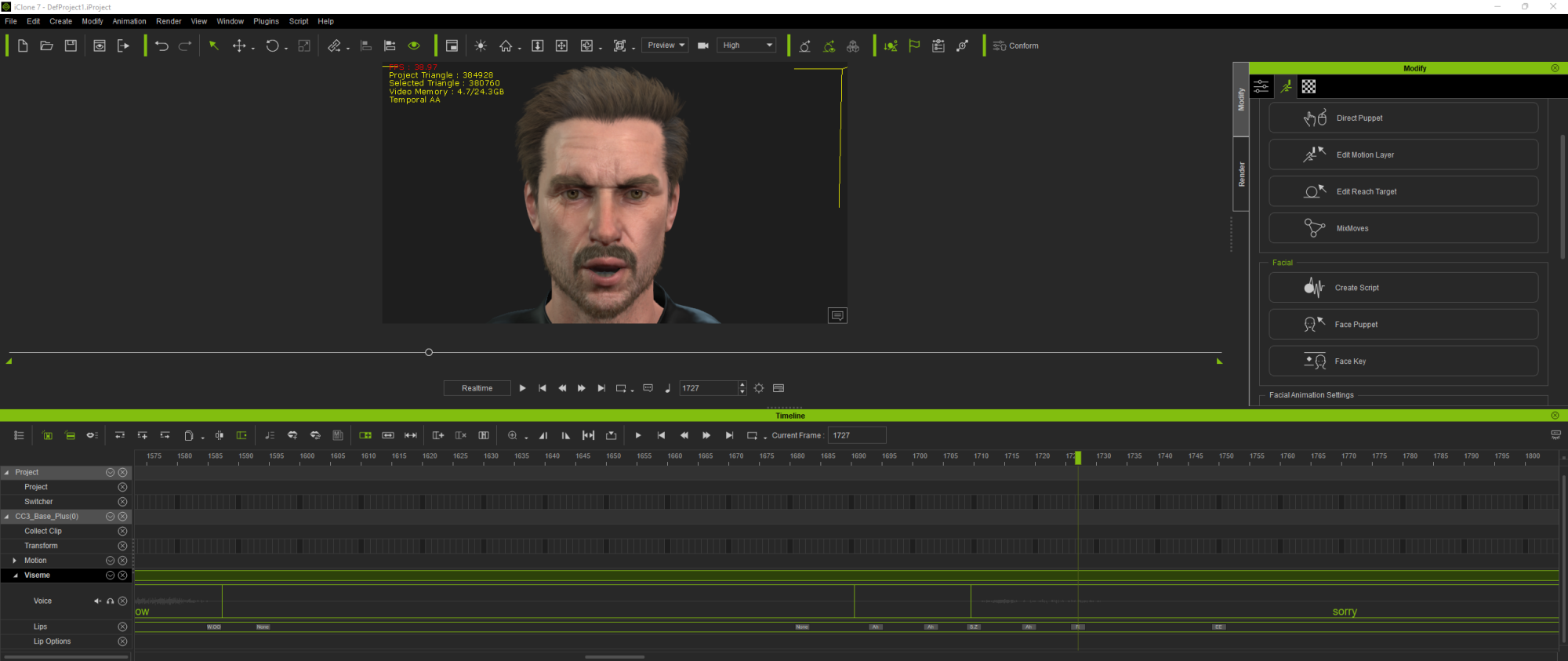Viewport: 1568px width, 661px height.
Task: Open the Script menu
Action: 299,21
